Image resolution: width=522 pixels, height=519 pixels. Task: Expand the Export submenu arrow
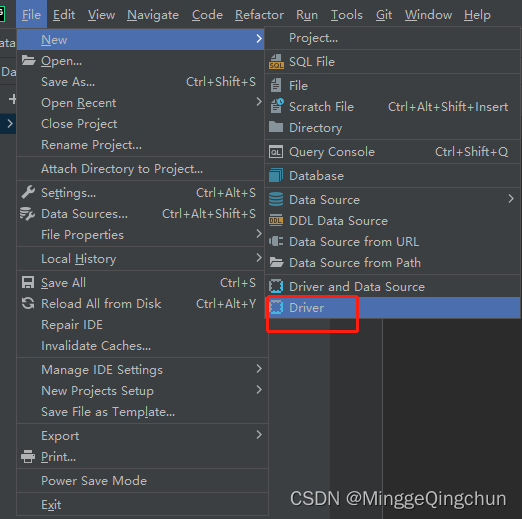click(x=259, y=435)
